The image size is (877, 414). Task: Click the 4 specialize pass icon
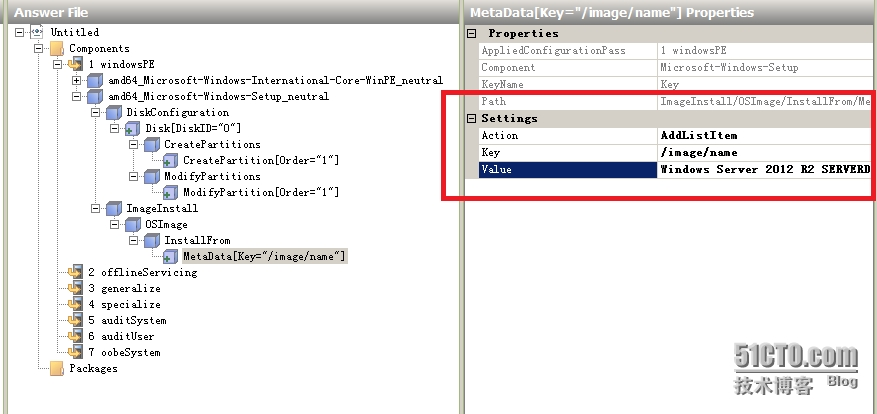76,304
